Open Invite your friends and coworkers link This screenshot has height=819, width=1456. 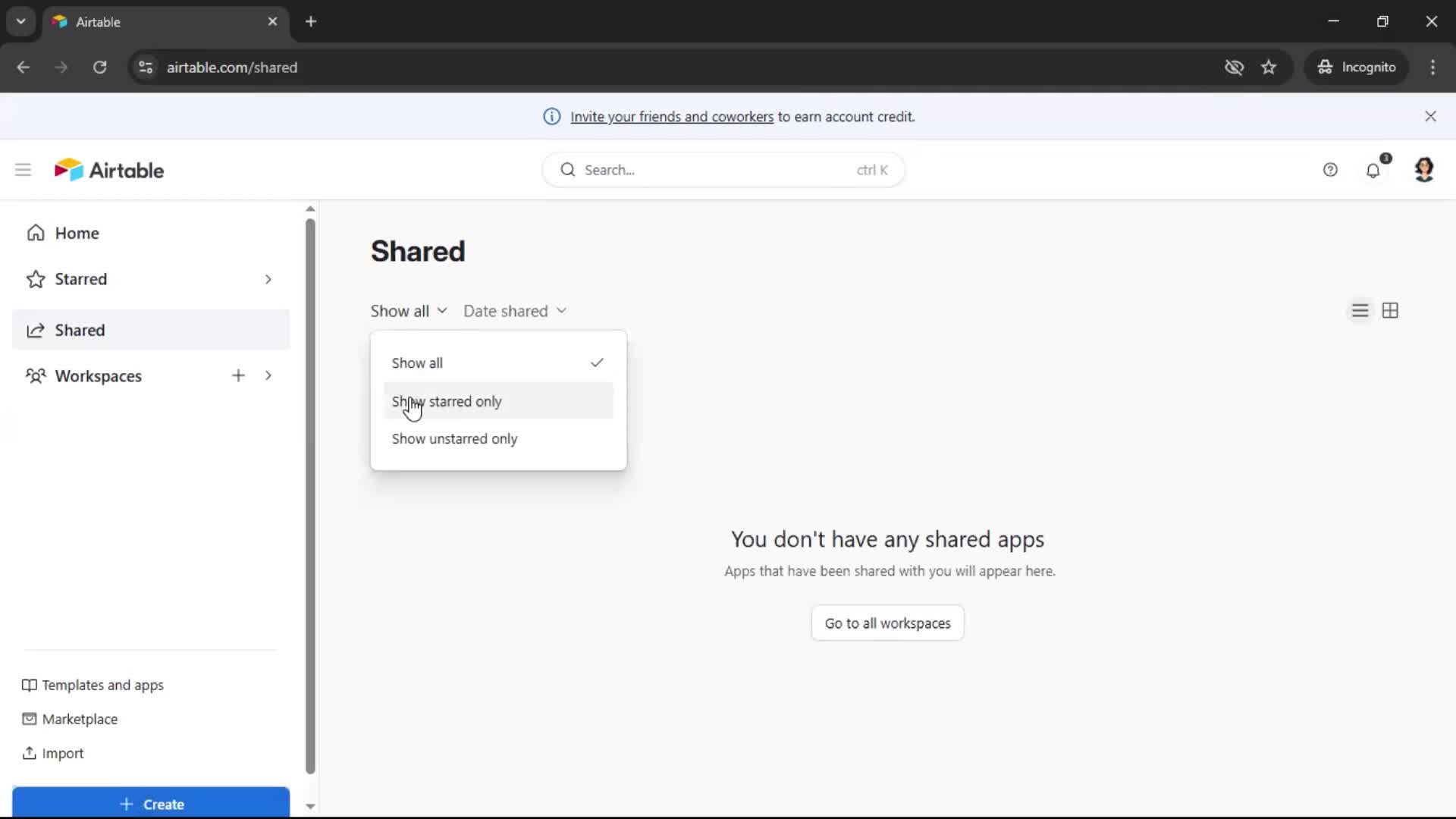point(672,117)
